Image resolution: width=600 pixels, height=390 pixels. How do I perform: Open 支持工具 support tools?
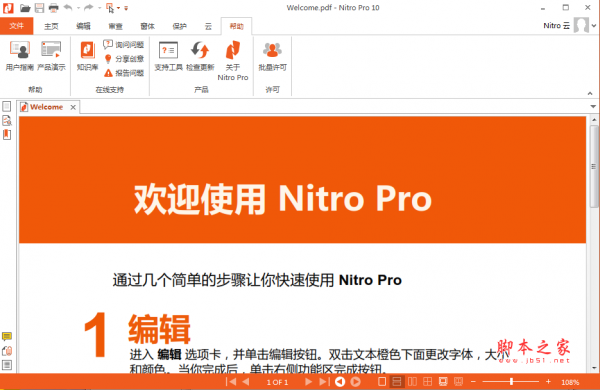click(168, 56)
